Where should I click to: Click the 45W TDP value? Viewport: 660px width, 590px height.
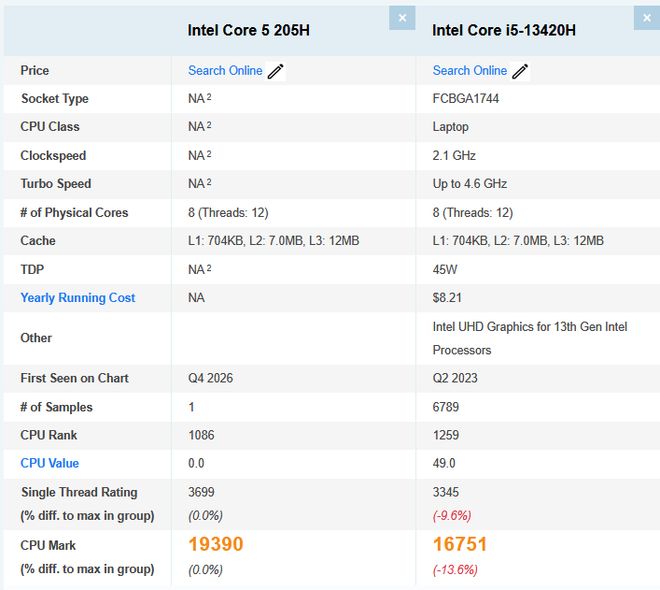445,270
